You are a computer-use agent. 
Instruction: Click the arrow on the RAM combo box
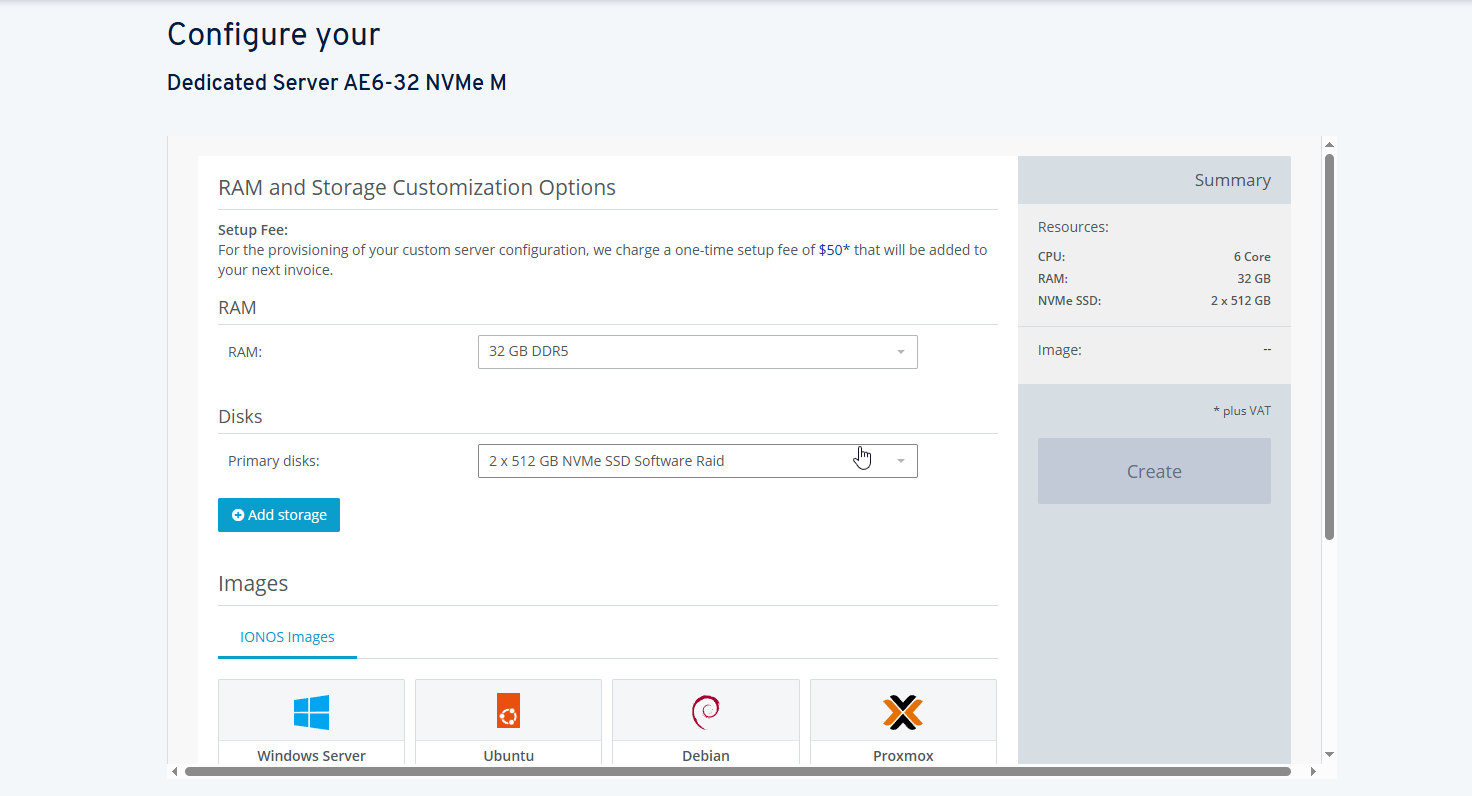click(900, 352)
